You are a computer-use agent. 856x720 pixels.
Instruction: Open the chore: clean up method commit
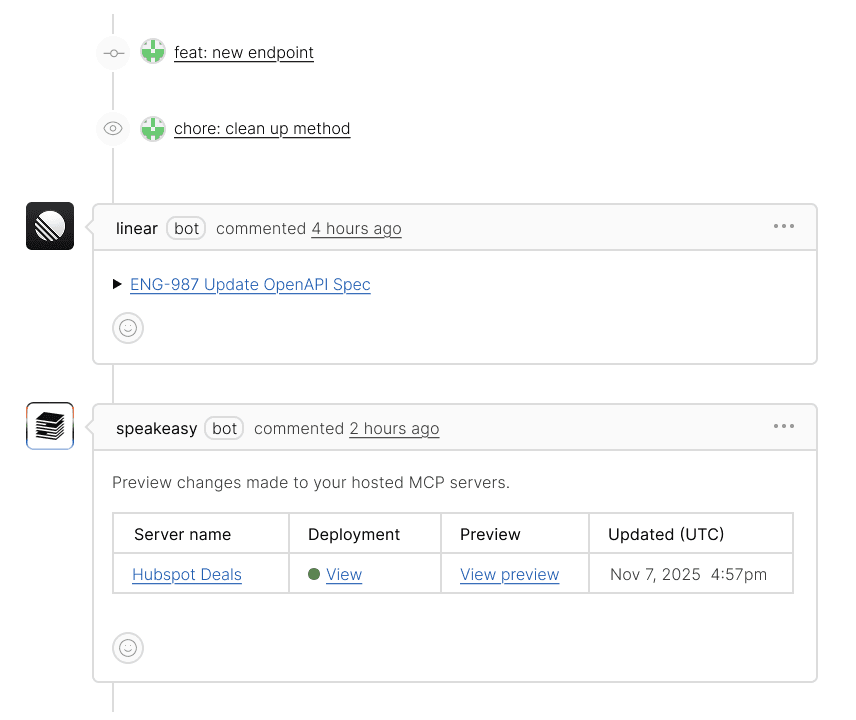(262, 128)
